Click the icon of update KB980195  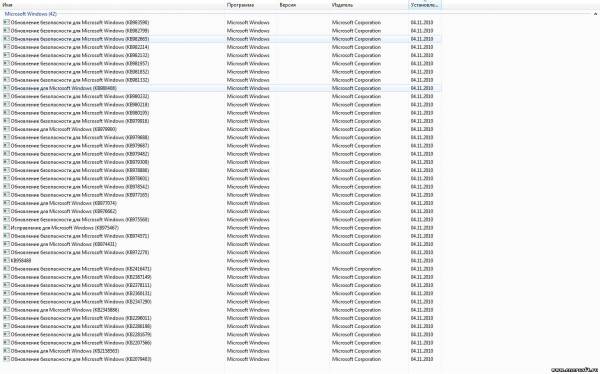pyautogui.click(x=6, y=113)
